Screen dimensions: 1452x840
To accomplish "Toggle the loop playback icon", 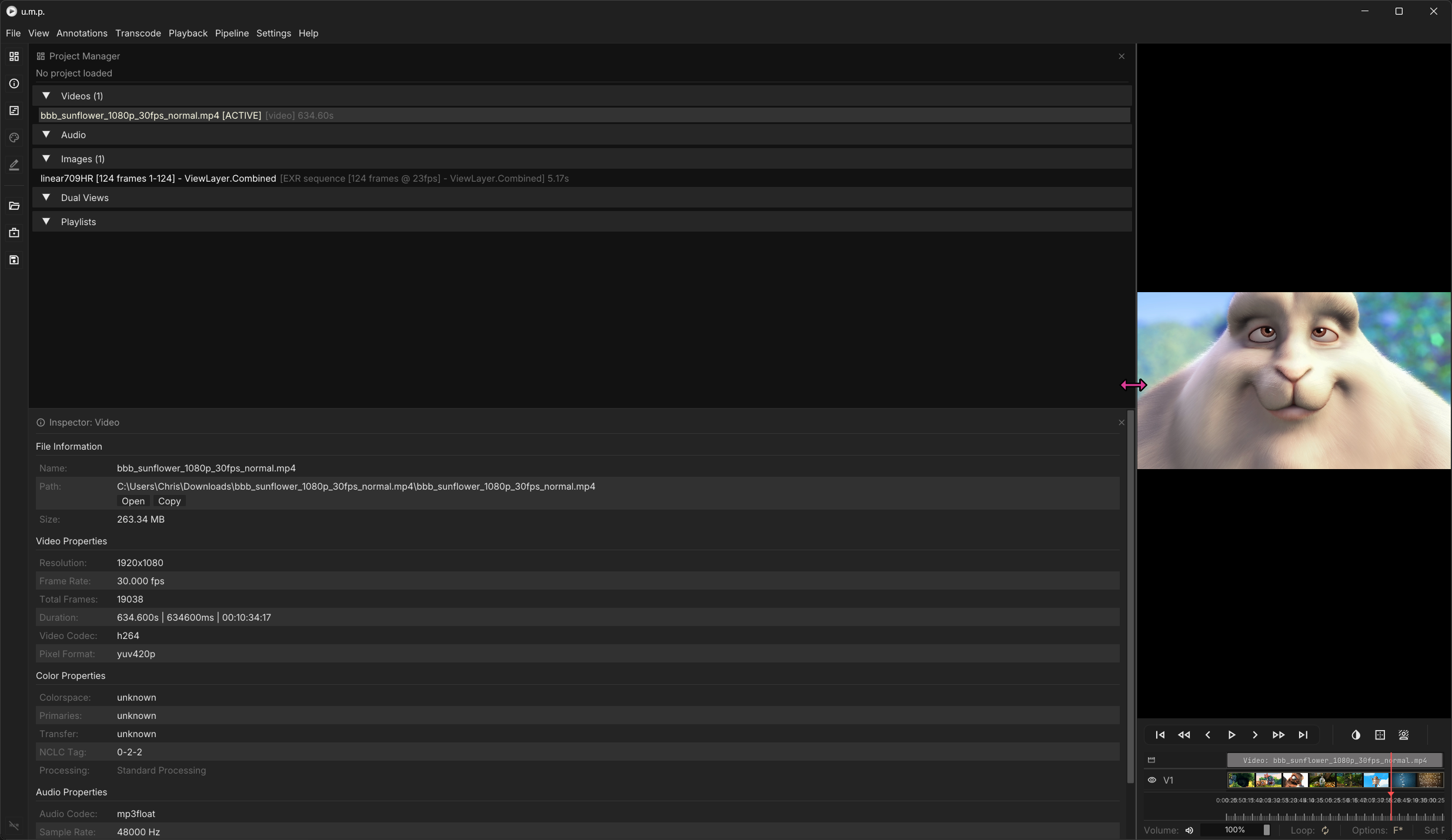I will (x=1325, y=831).
